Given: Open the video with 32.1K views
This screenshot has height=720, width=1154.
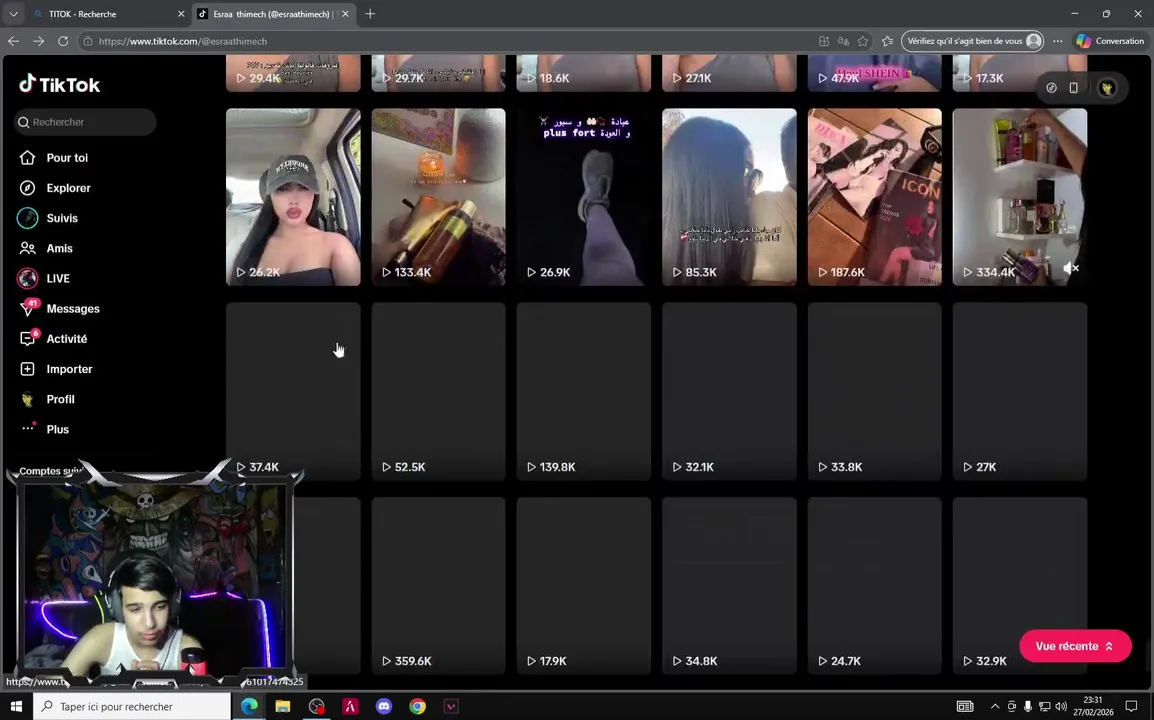Looking at the screenshot, I should [729, 391].
